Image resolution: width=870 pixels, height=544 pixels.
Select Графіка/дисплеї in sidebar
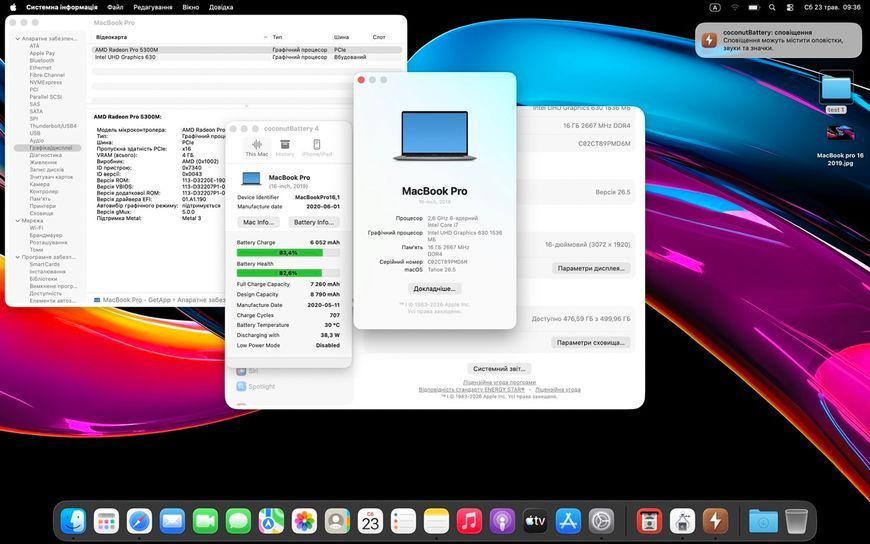pyautogui.click(x=48, y=148)
